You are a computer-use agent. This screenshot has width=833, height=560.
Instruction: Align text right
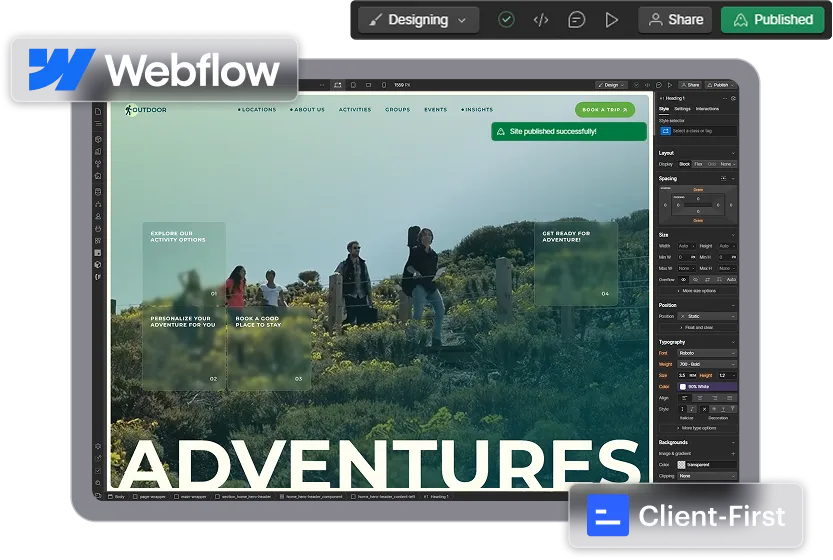click(x=715, y=398)
